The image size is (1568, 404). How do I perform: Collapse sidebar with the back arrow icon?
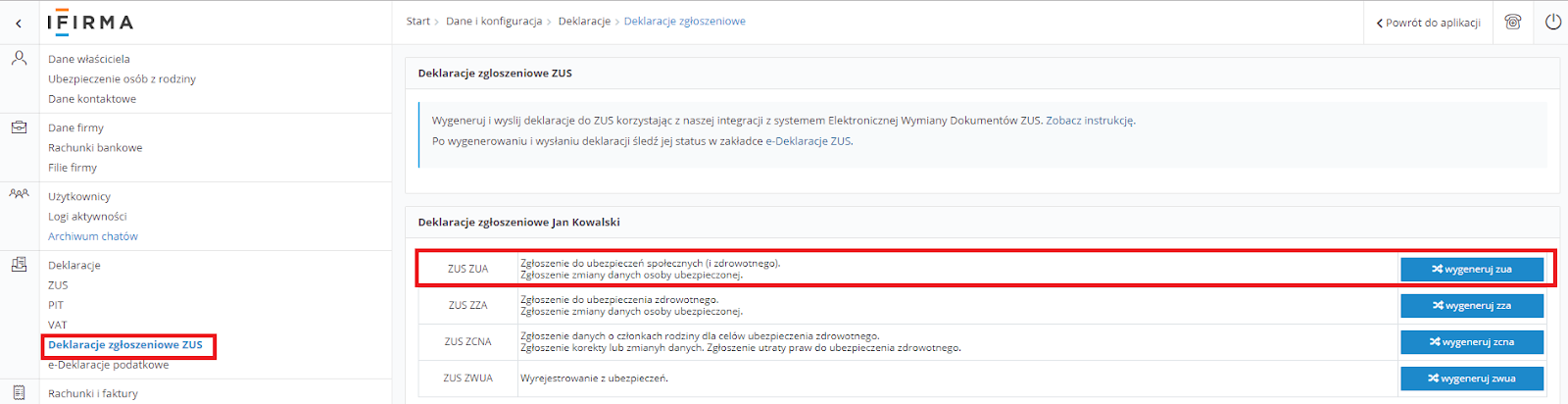[19, 23]
